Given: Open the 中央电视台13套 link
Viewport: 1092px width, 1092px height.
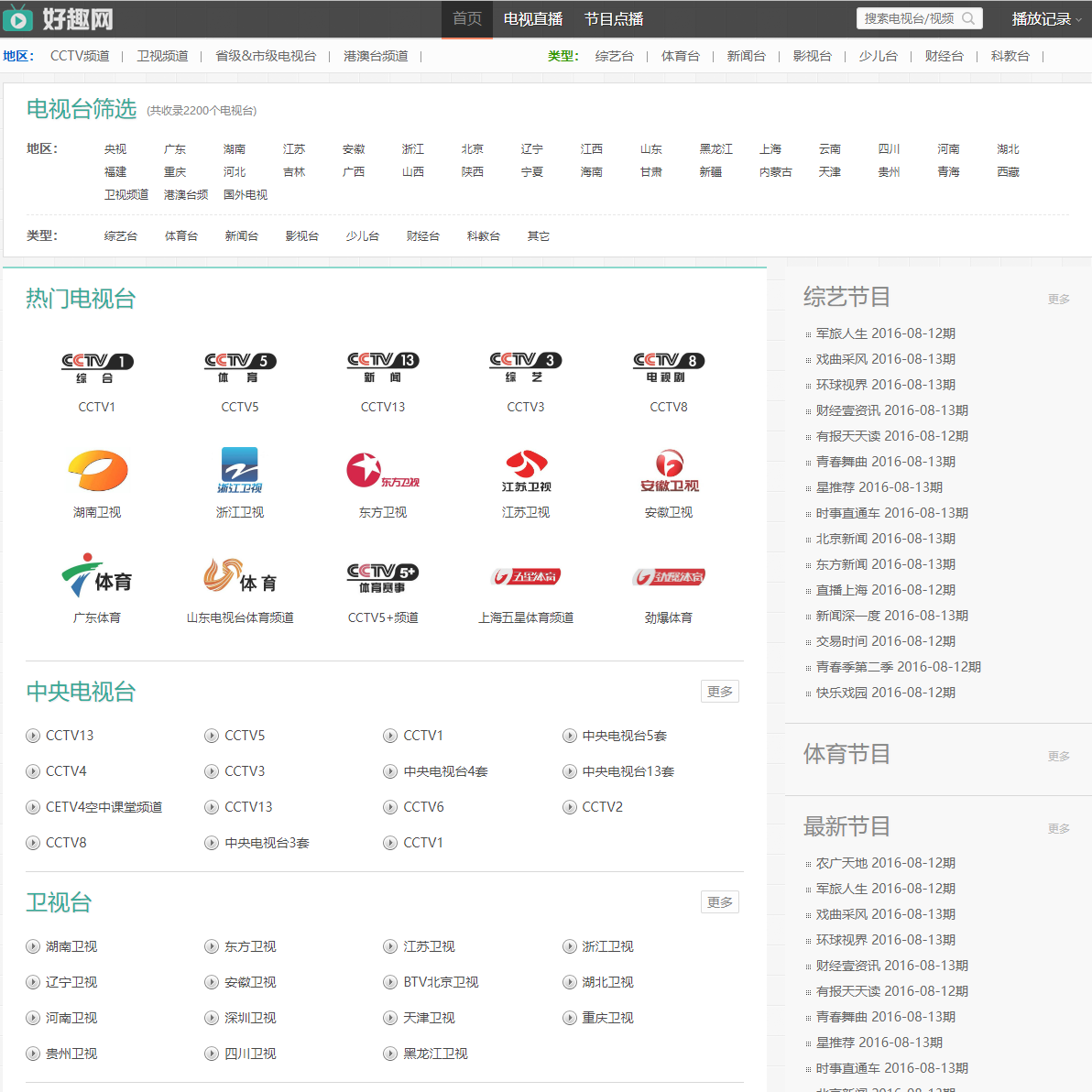Looking at the screenshot, I should pyautogui.click(x=628, y=771).
